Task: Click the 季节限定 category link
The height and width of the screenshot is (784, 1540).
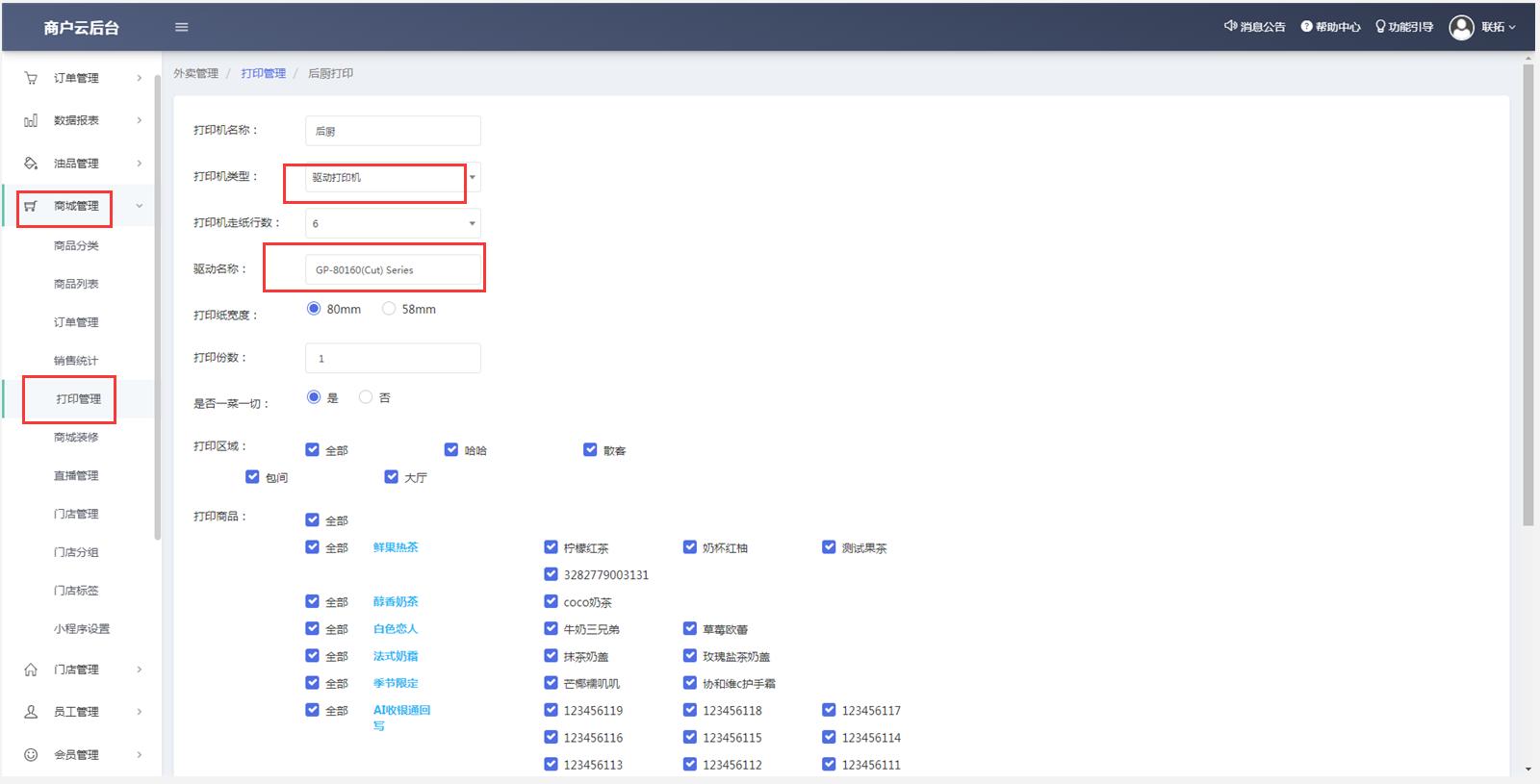Action: (396, 683)
